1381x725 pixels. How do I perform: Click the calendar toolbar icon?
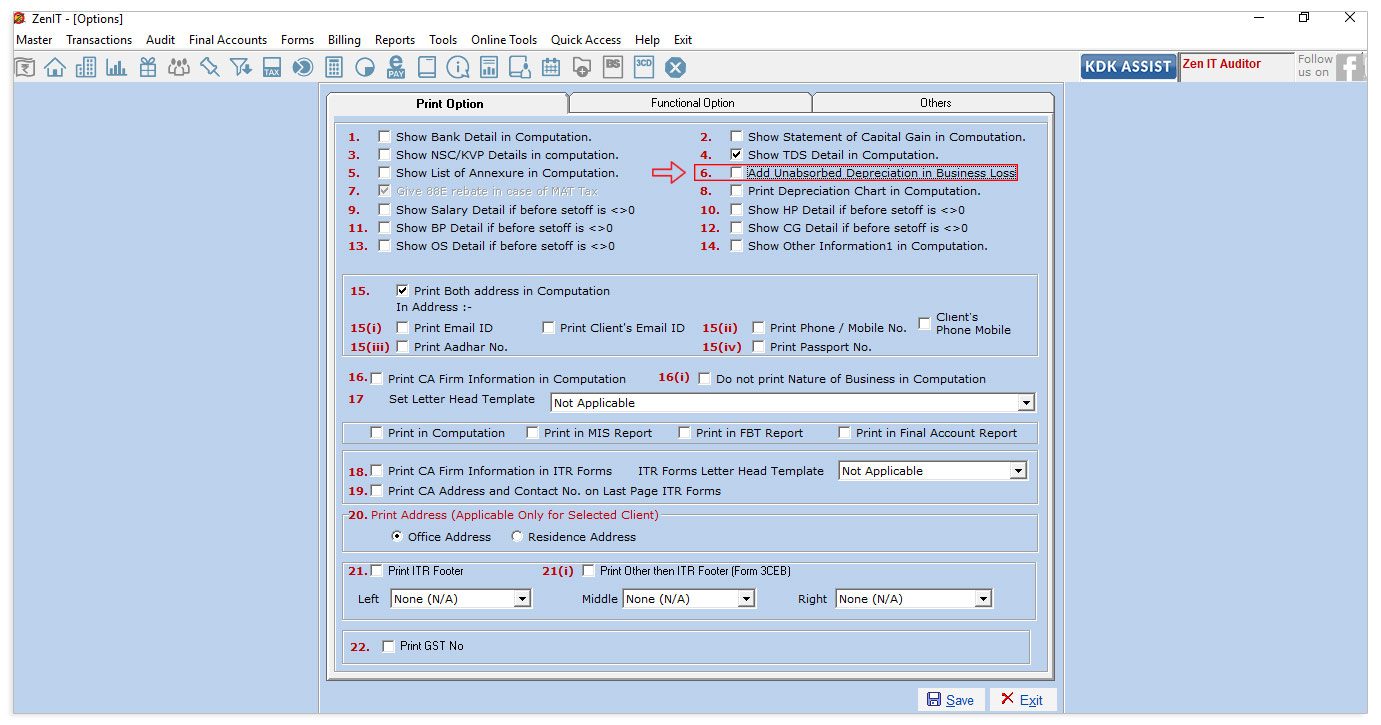pos(550,67)
